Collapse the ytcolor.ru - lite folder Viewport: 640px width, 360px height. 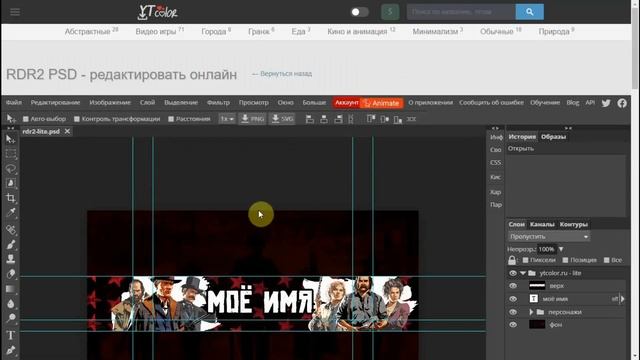coord(523,273)
